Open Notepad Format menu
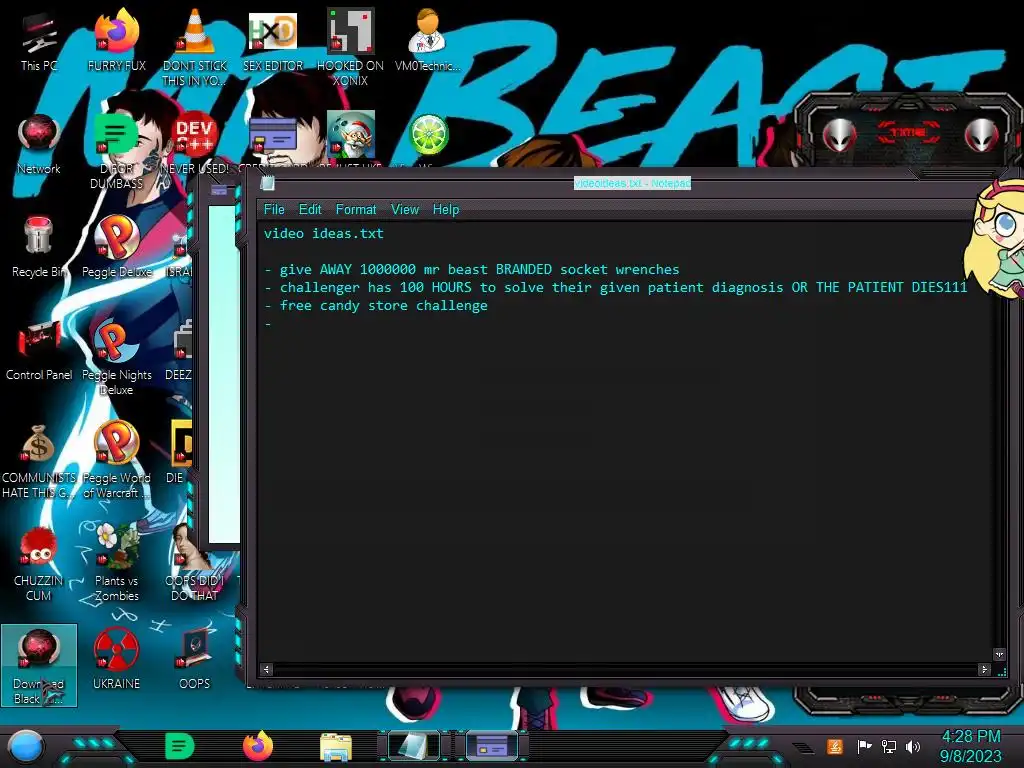The height and width of the screenshot is (768, 1024). (x=355, y=210)
